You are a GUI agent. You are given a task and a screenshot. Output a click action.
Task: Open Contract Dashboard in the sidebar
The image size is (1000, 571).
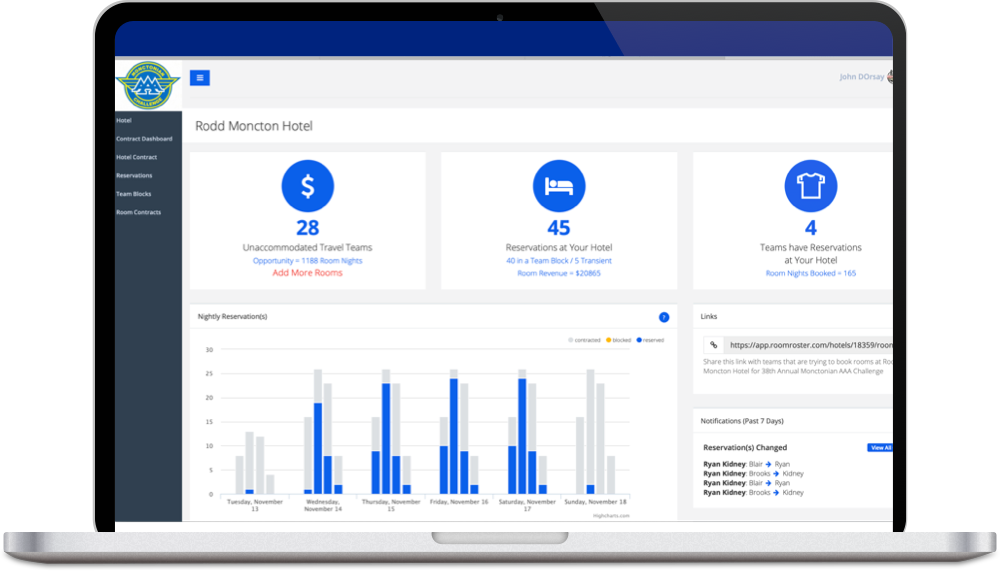144,138
